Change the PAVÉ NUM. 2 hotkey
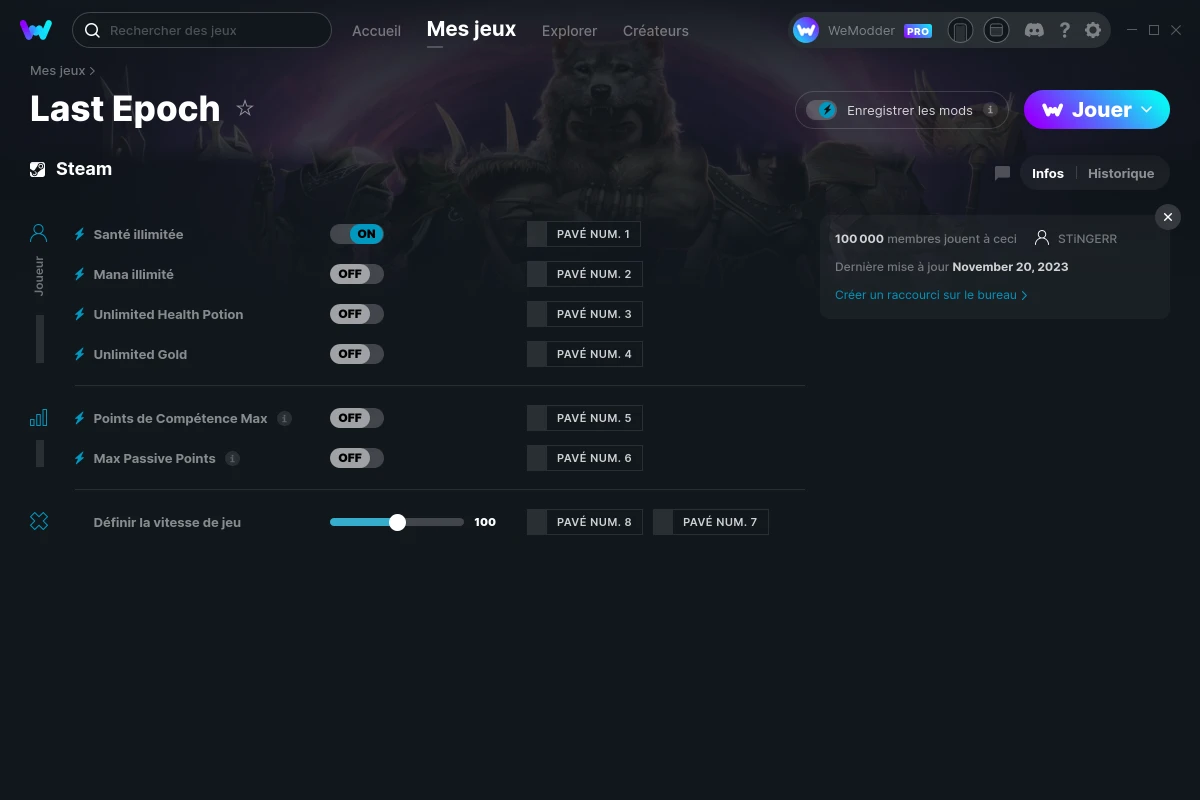 coord(585,274)
